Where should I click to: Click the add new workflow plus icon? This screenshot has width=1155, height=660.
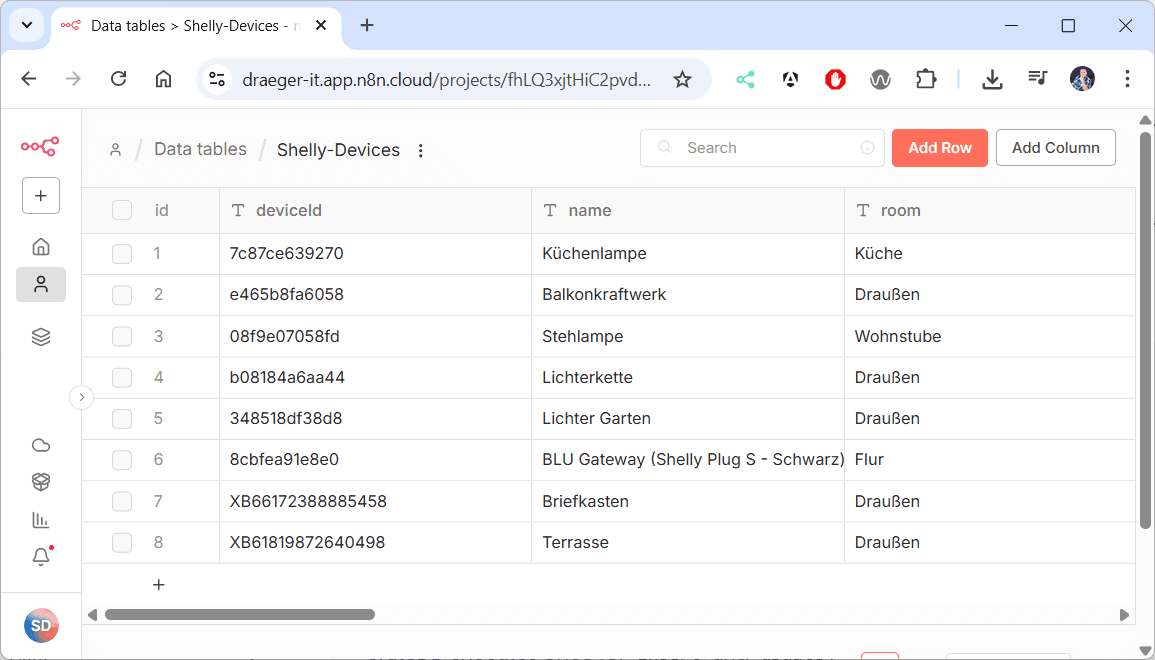click(41, 195)
